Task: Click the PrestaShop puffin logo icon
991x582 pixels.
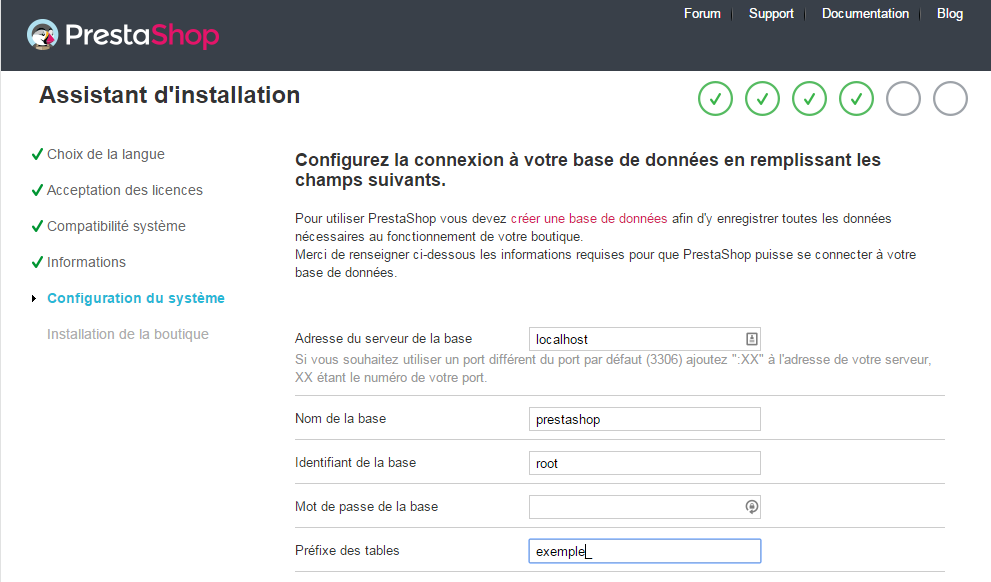Action: pyautogui.click(x=42, y=35)
